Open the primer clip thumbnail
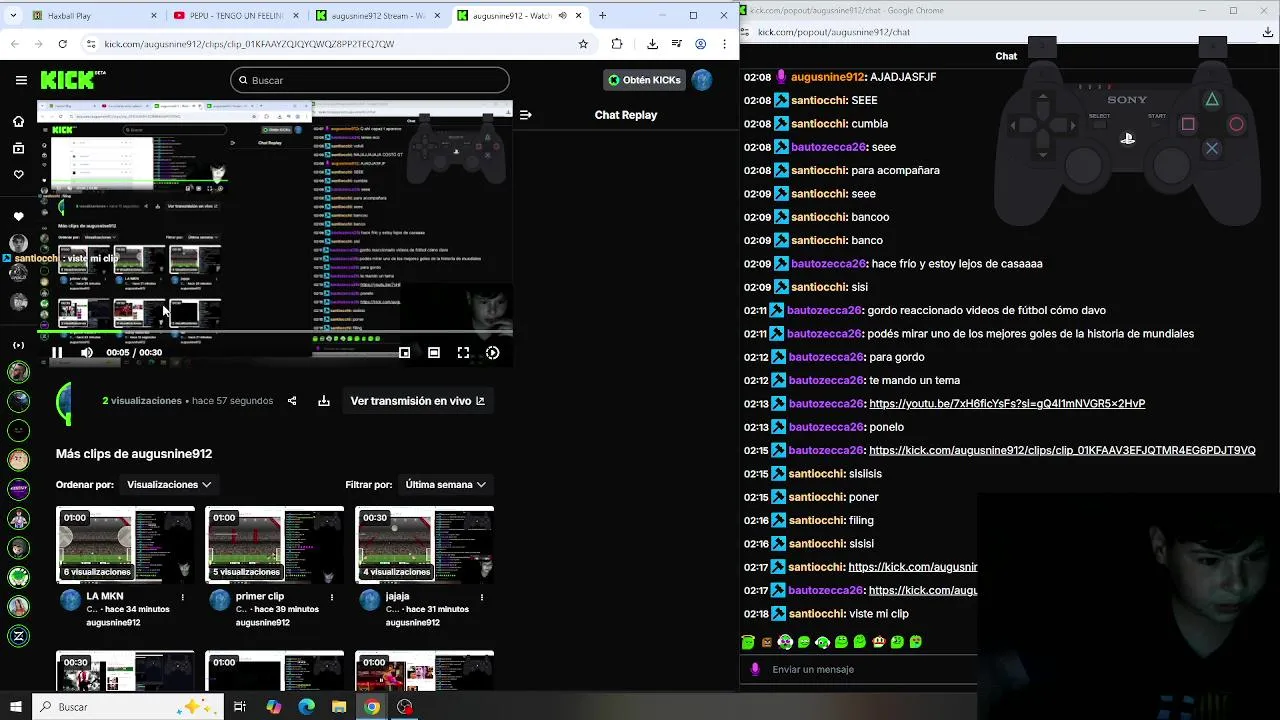 tap(274, 544)
